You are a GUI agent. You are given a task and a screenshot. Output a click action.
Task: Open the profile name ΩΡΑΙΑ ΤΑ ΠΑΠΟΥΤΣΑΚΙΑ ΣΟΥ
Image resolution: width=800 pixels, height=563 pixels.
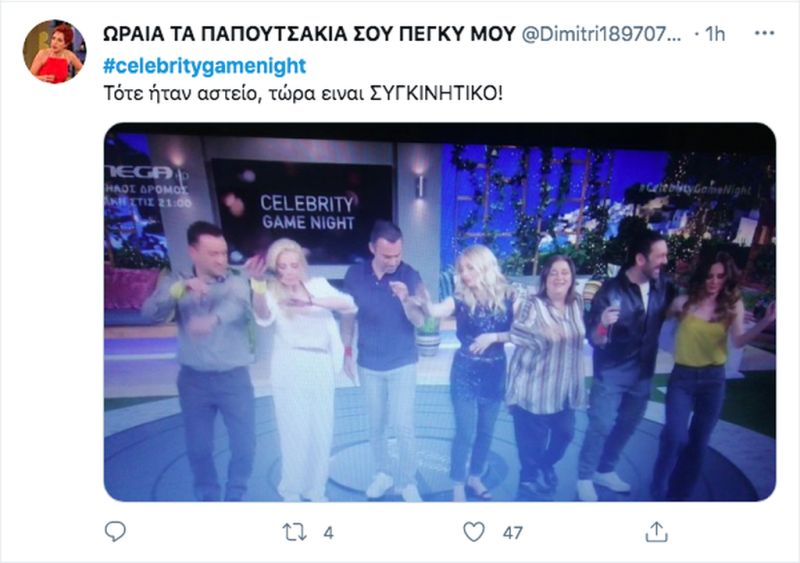(309, 34)
